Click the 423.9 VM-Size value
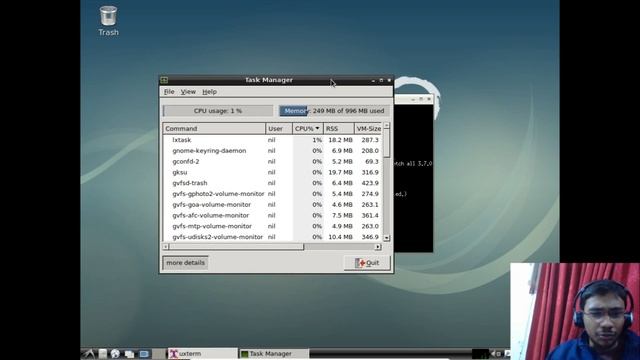This screenshot has width=640, height=360. [x=370, y=183]
